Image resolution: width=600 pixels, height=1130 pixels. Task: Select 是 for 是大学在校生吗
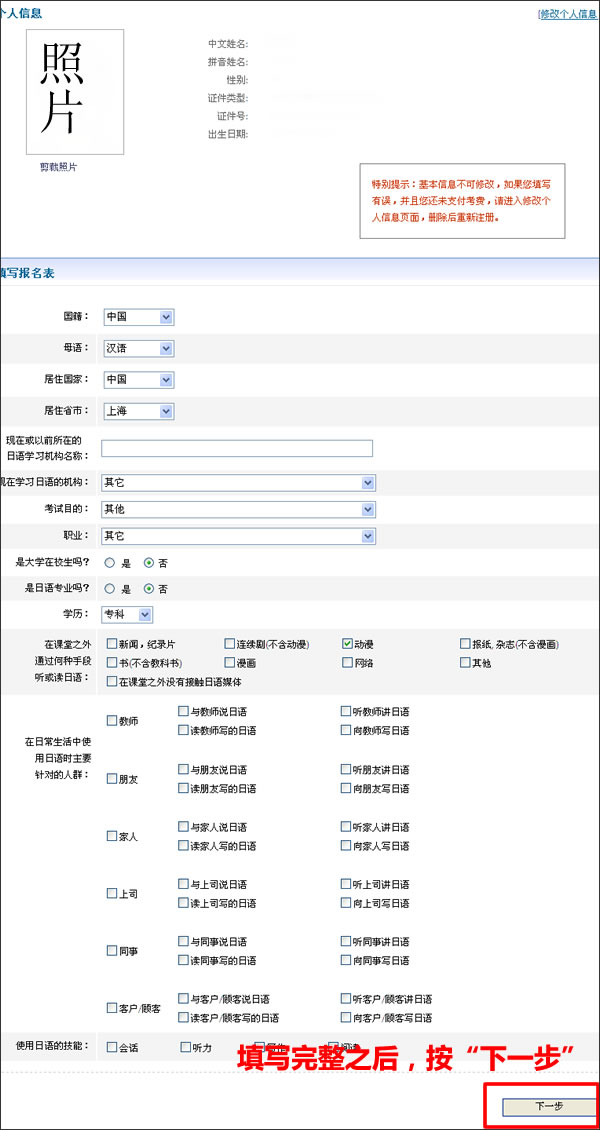[x=110, y=563]
